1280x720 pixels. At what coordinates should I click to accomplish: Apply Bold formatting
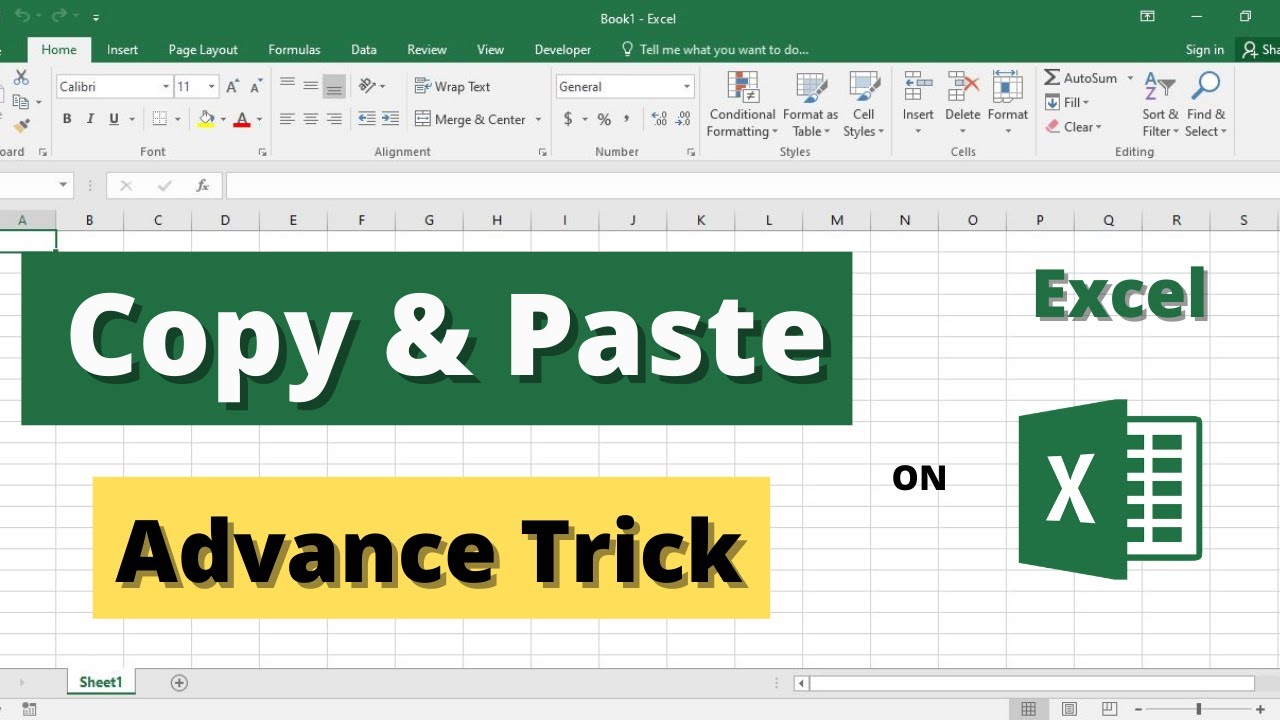(67, 119)
